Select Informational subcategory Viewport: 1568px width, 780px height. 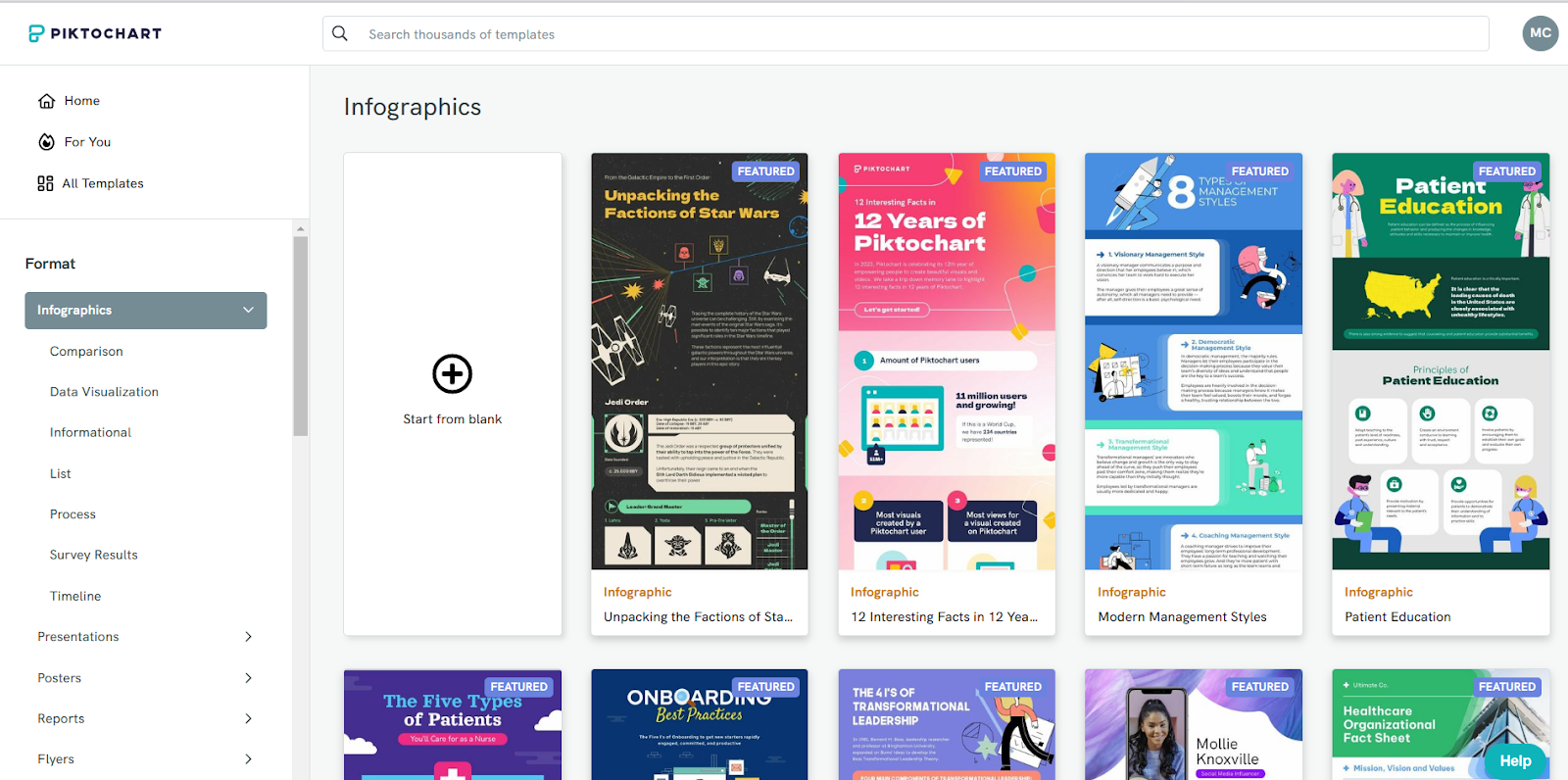pos(90,432)
